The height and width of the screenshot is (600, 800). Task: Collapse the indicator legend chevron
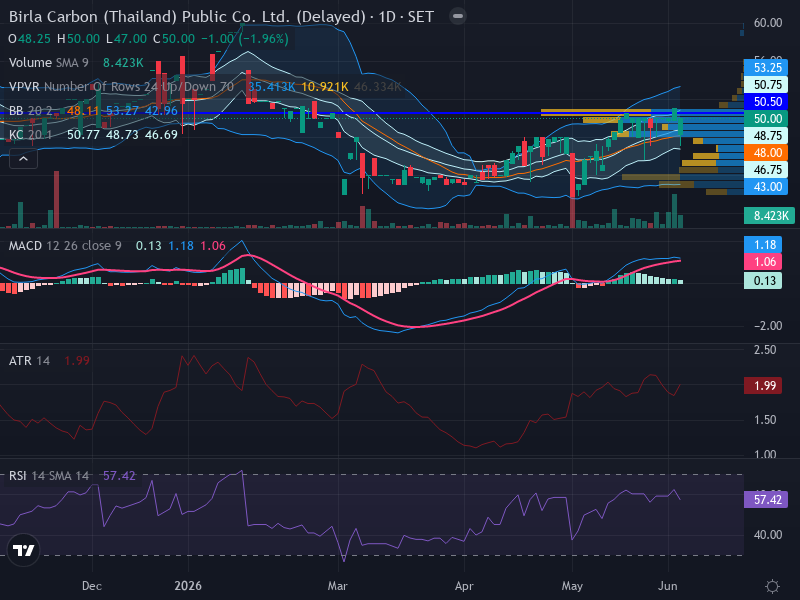[x=23, y=159]
